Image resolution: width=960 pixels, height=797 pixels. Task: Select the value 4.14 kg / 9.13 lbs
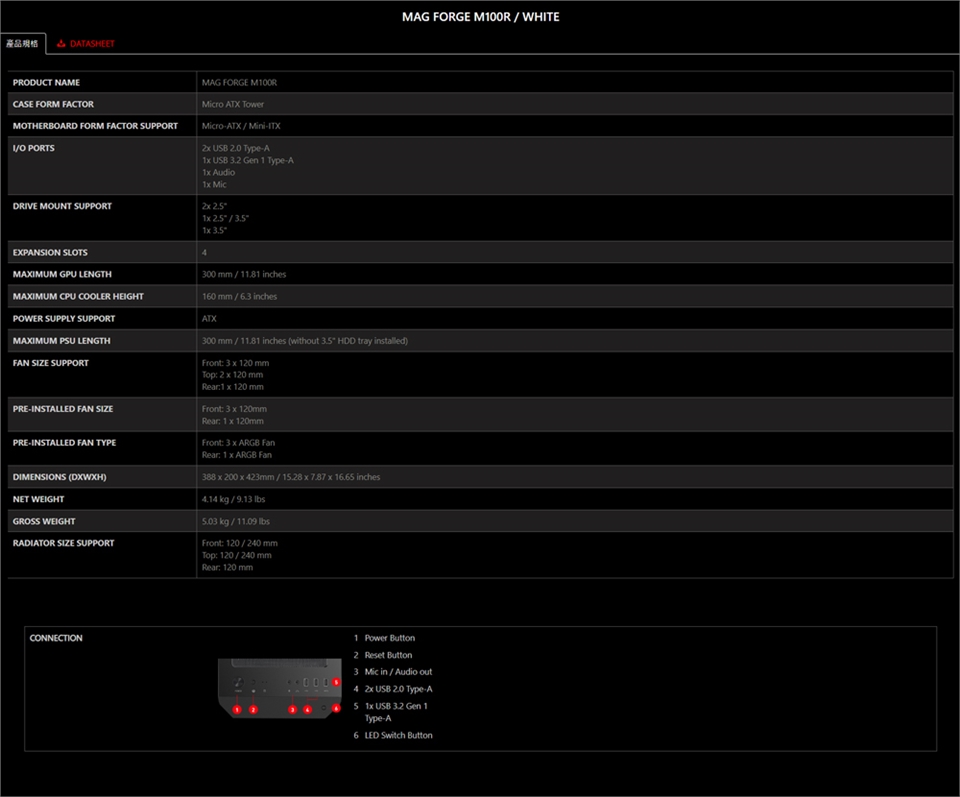(234, 500)
